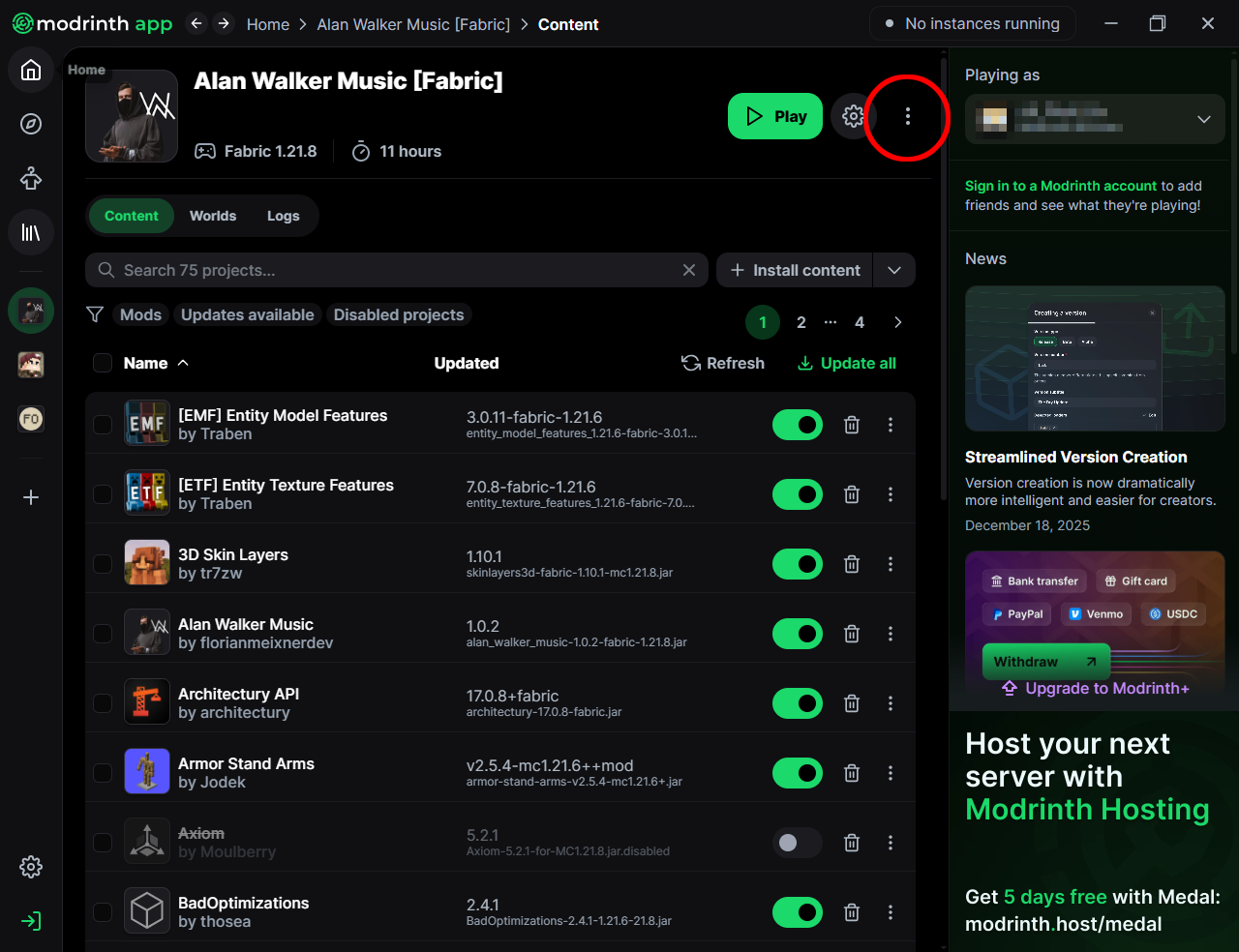
Task: Click the content list vertical scrollbar
Action: coord(944,281)
